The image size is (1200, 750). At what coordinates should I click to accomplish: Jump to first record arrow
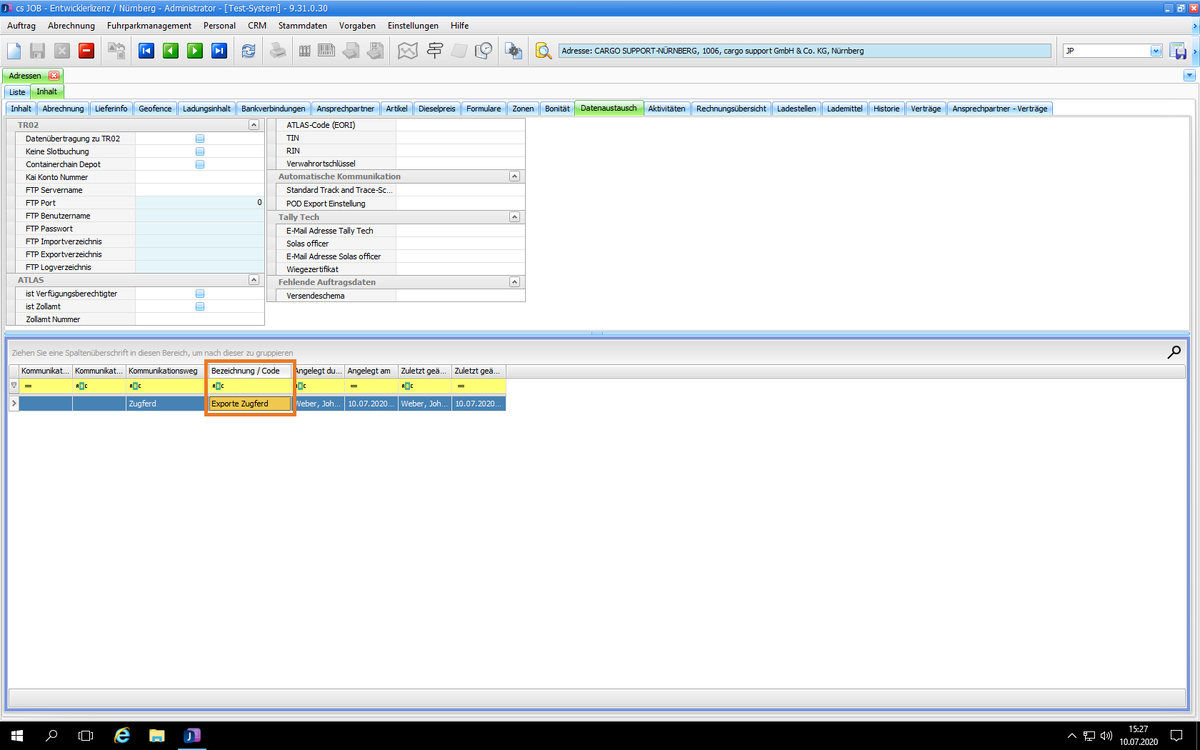pyautogui.click(x=146, y=51)
